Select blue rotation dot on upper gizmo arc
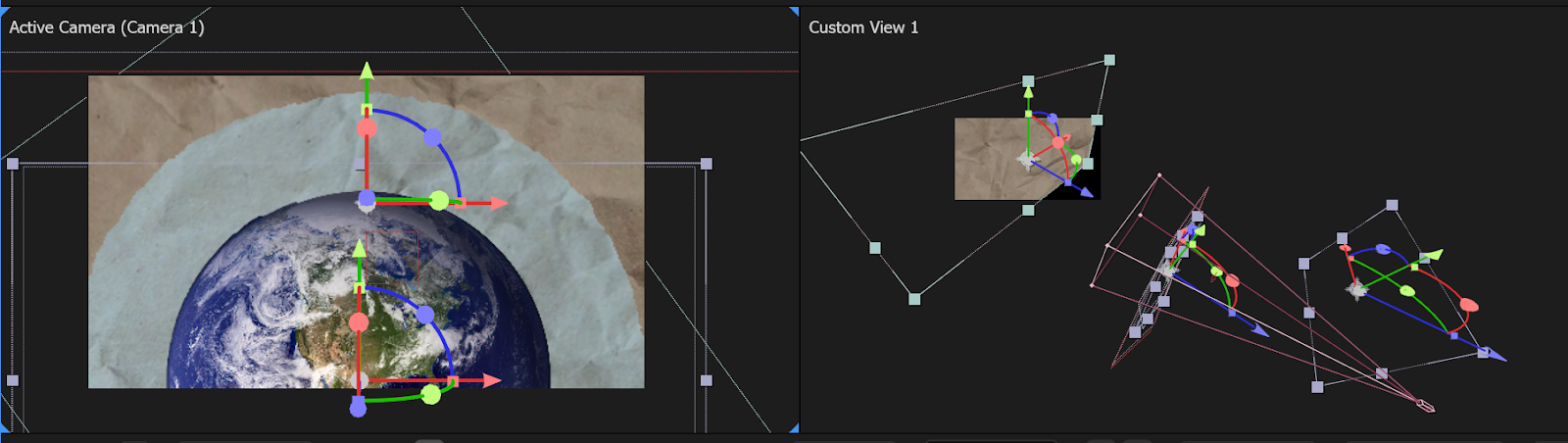The width and height of the screenshot is (1568, 443). (x=432, y=137)
